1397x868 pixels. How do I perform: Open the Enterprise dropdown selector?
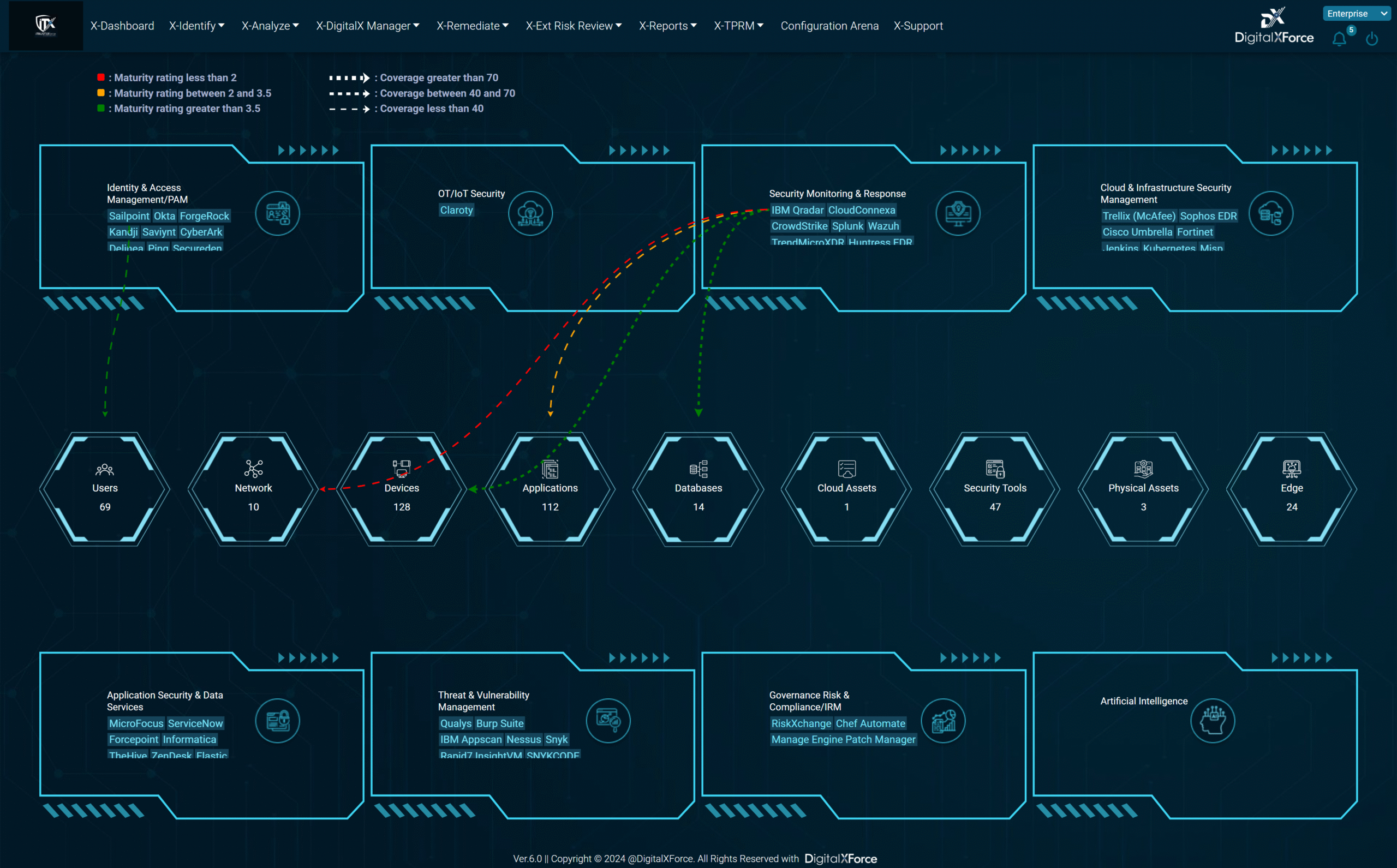pos(1357,14)
